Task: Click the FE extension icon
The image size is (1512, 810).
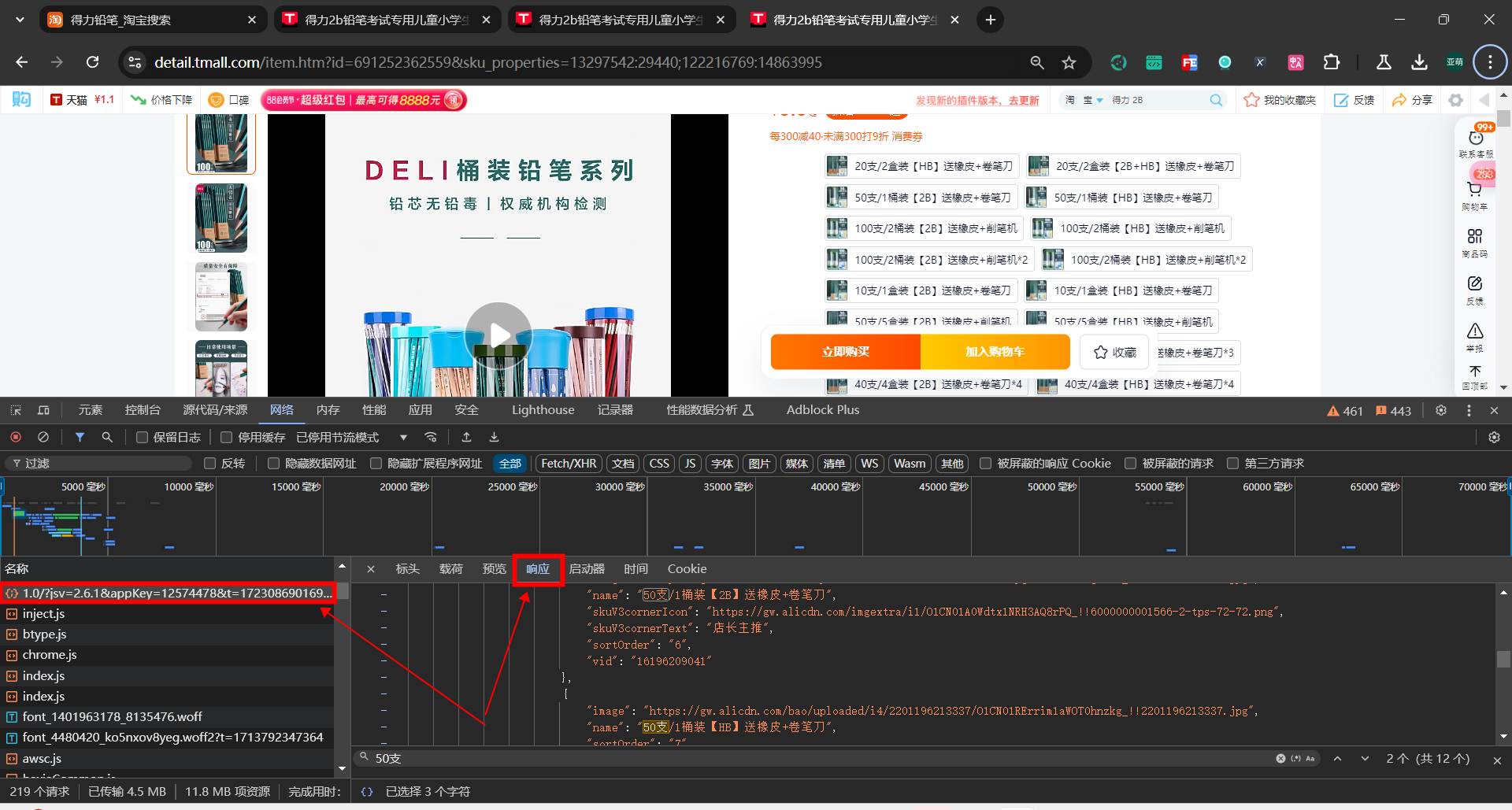Action: pos(1189,62)
